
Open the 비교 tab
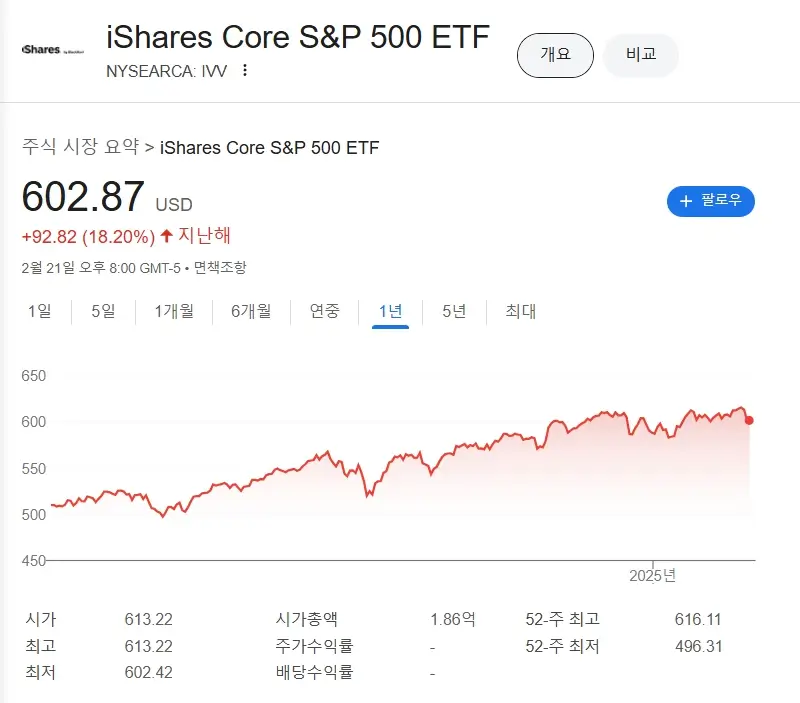coord(641,55)
